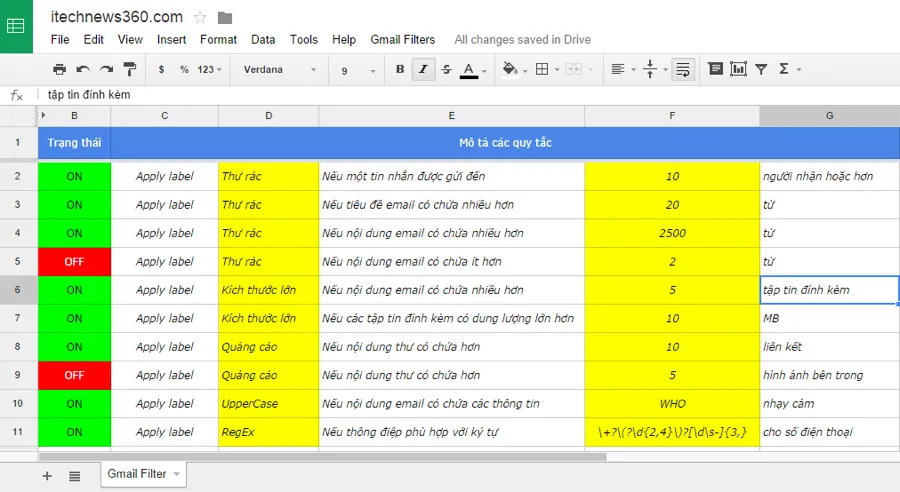Open the all sheets list
Image resolution: width=900 pixels, height=492 pixels.
(75, 476)
